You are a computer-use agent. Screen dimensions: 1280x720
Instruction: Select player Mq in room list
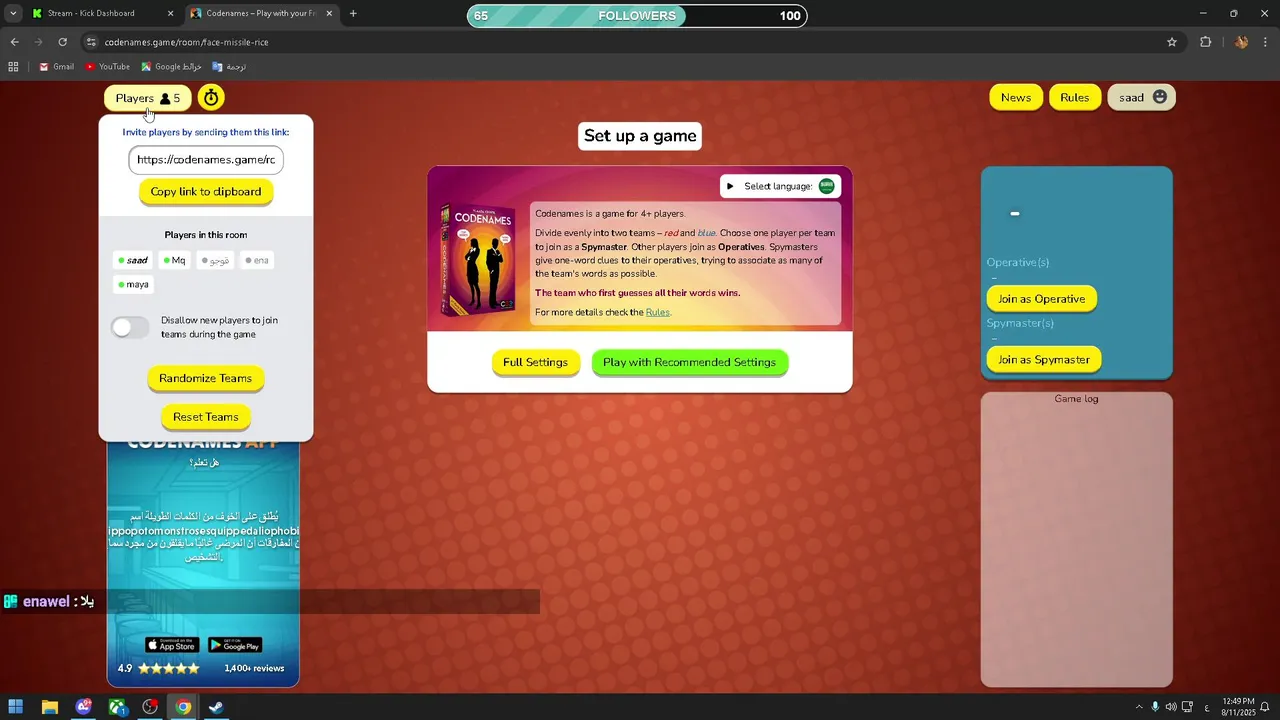tap(175, 260)
